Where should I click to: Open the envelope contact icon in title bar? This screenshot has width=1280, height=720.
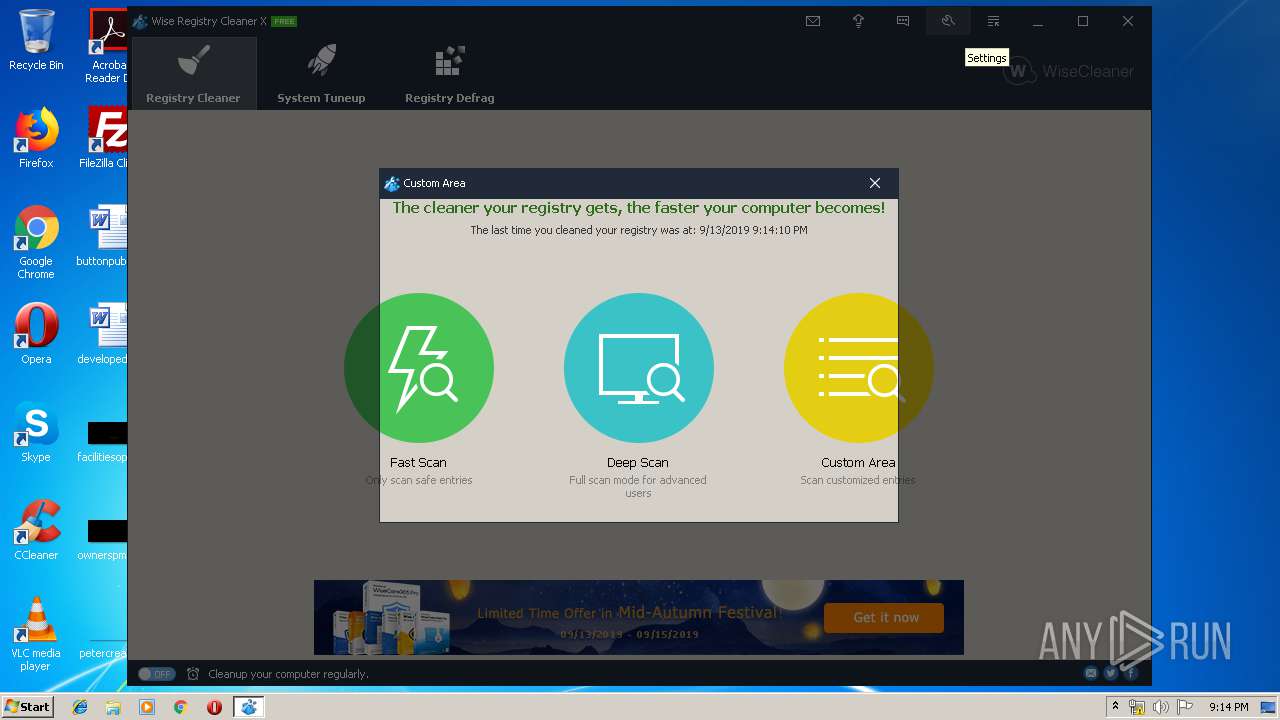click(813, 21)
